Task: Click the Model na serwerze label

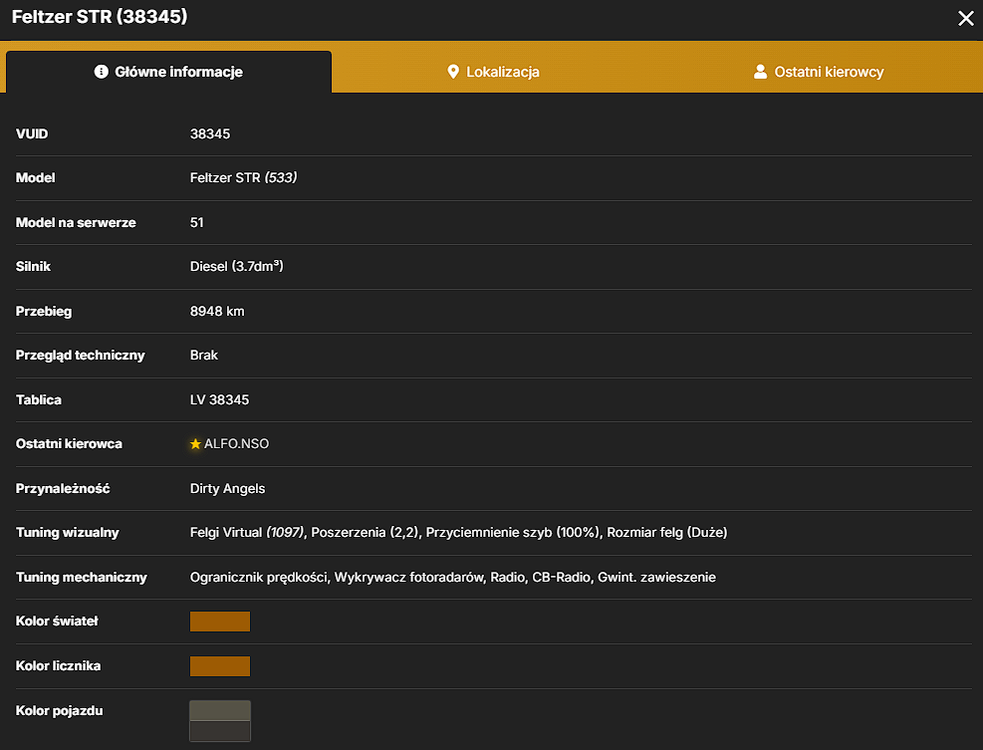Action: pos(76,223)
